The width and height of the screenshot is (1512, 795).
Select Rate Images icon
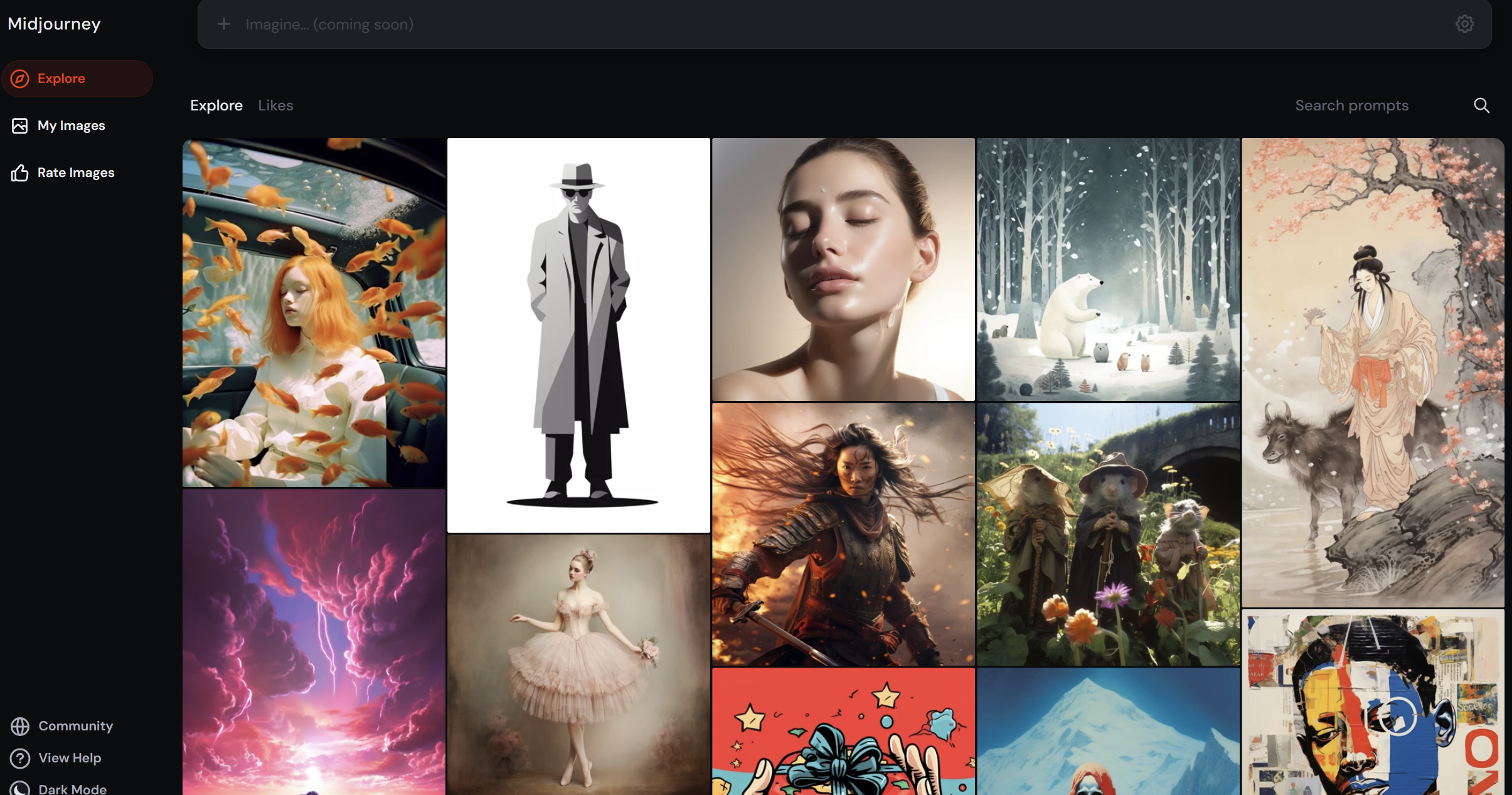click(x=19, y=172)
